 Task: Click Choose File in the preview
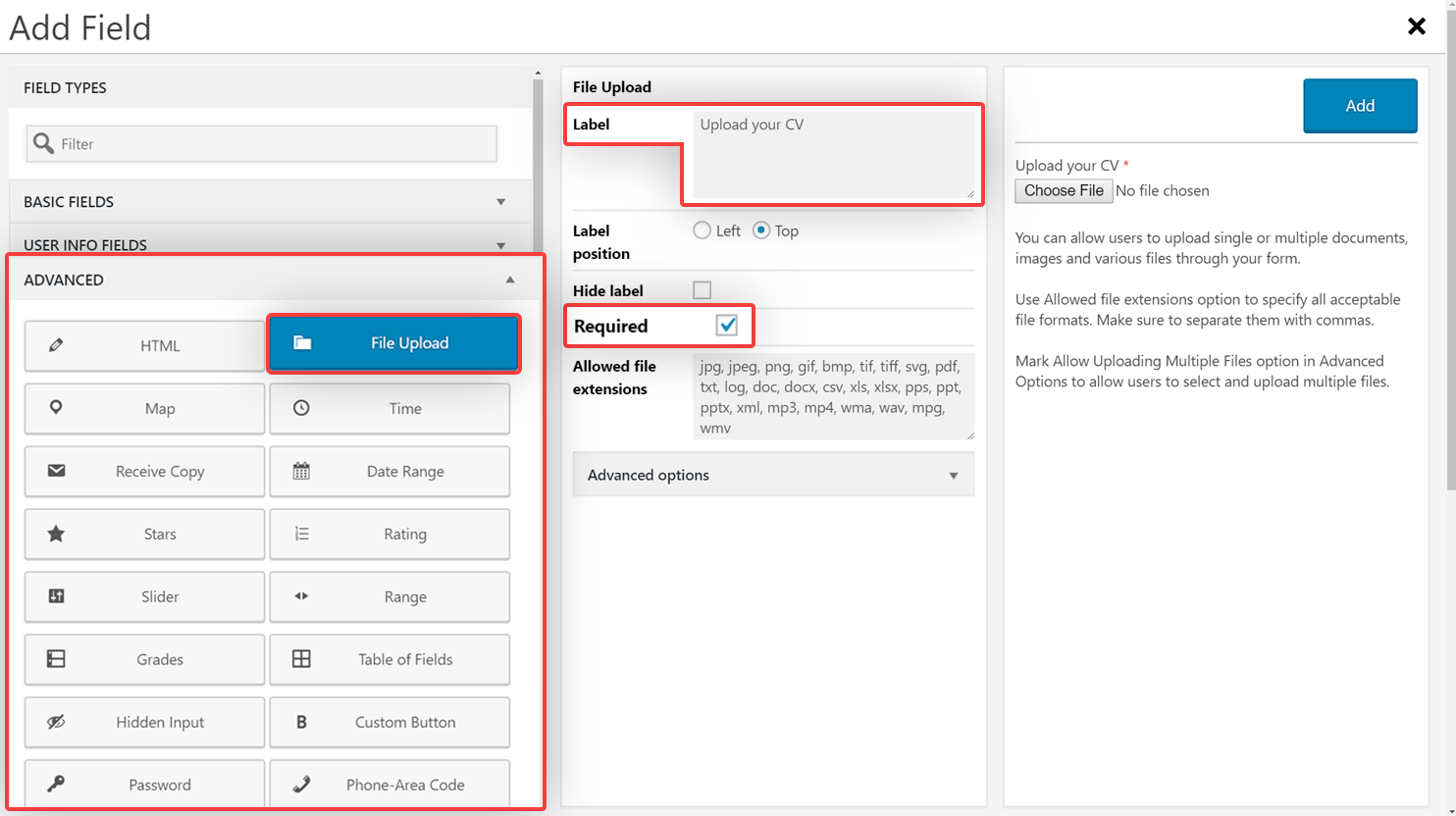(1064, 190)
